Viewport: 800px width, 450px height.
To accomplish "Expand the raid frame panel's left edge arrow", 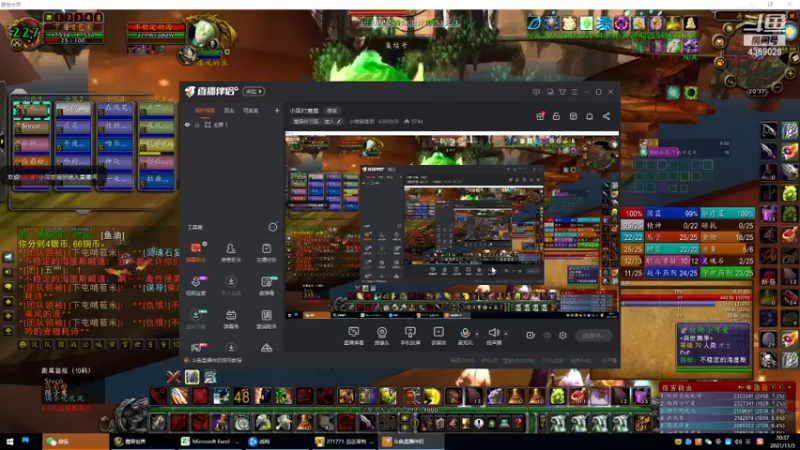I will (2, 141).
